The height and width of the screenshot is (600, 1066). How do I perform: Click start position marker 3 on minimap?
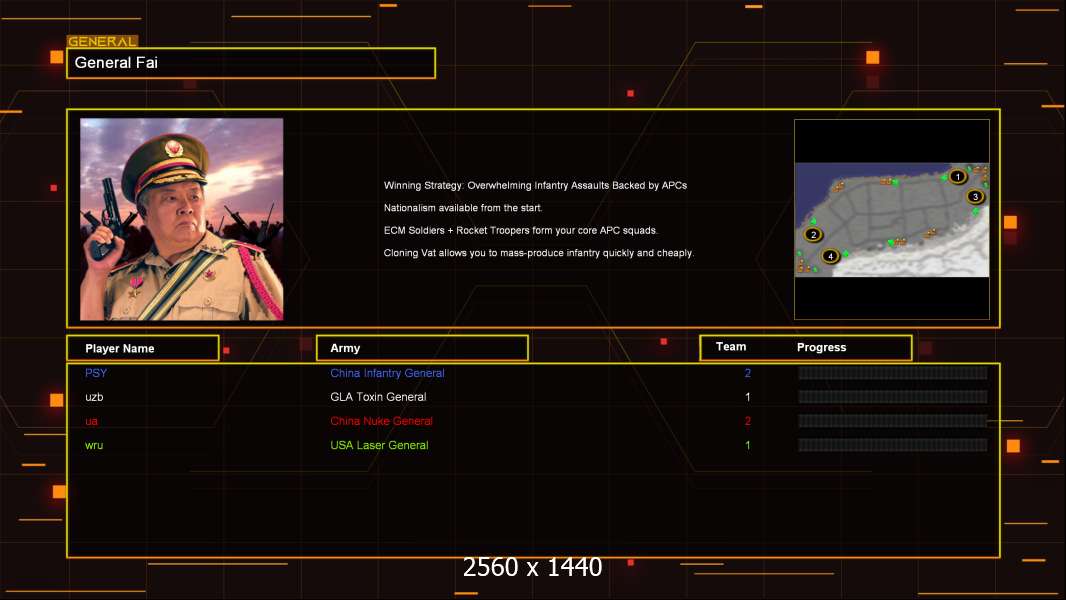point(975,196)
